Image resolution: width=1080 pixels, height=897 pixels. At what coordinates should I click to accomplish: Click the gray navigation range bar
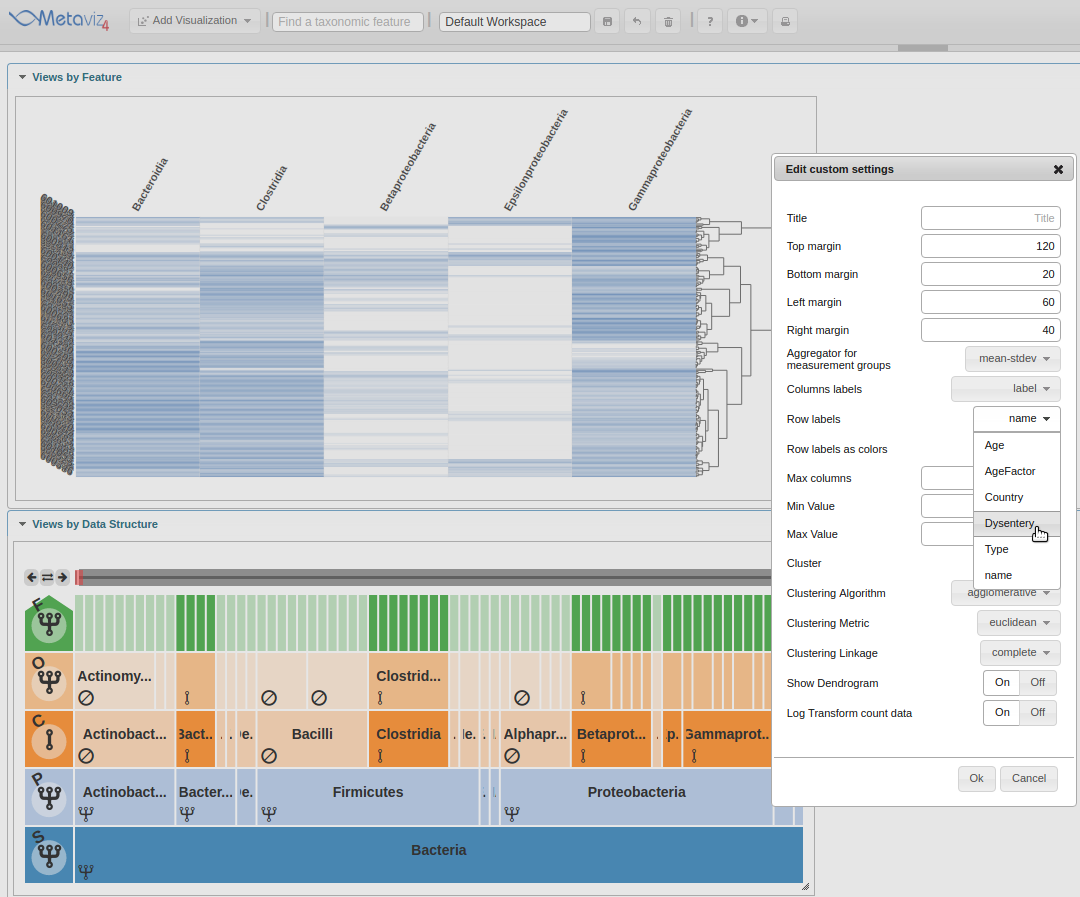(x=427, y=577)
